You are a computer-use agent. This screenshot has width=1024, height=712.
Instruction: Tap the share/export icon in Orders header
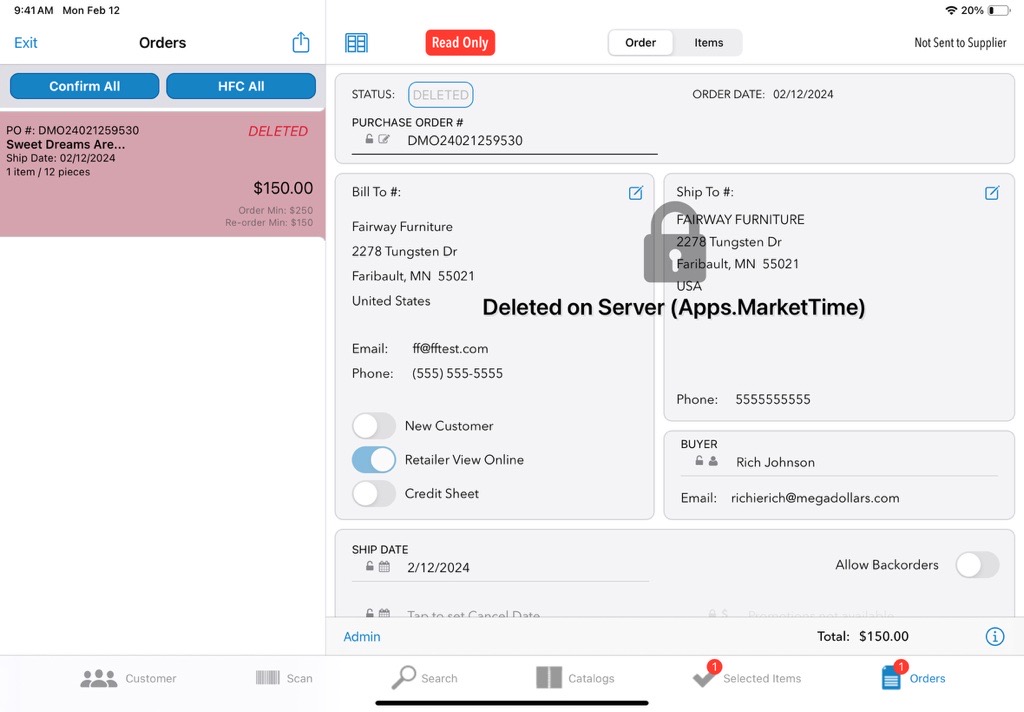(300, 42)
